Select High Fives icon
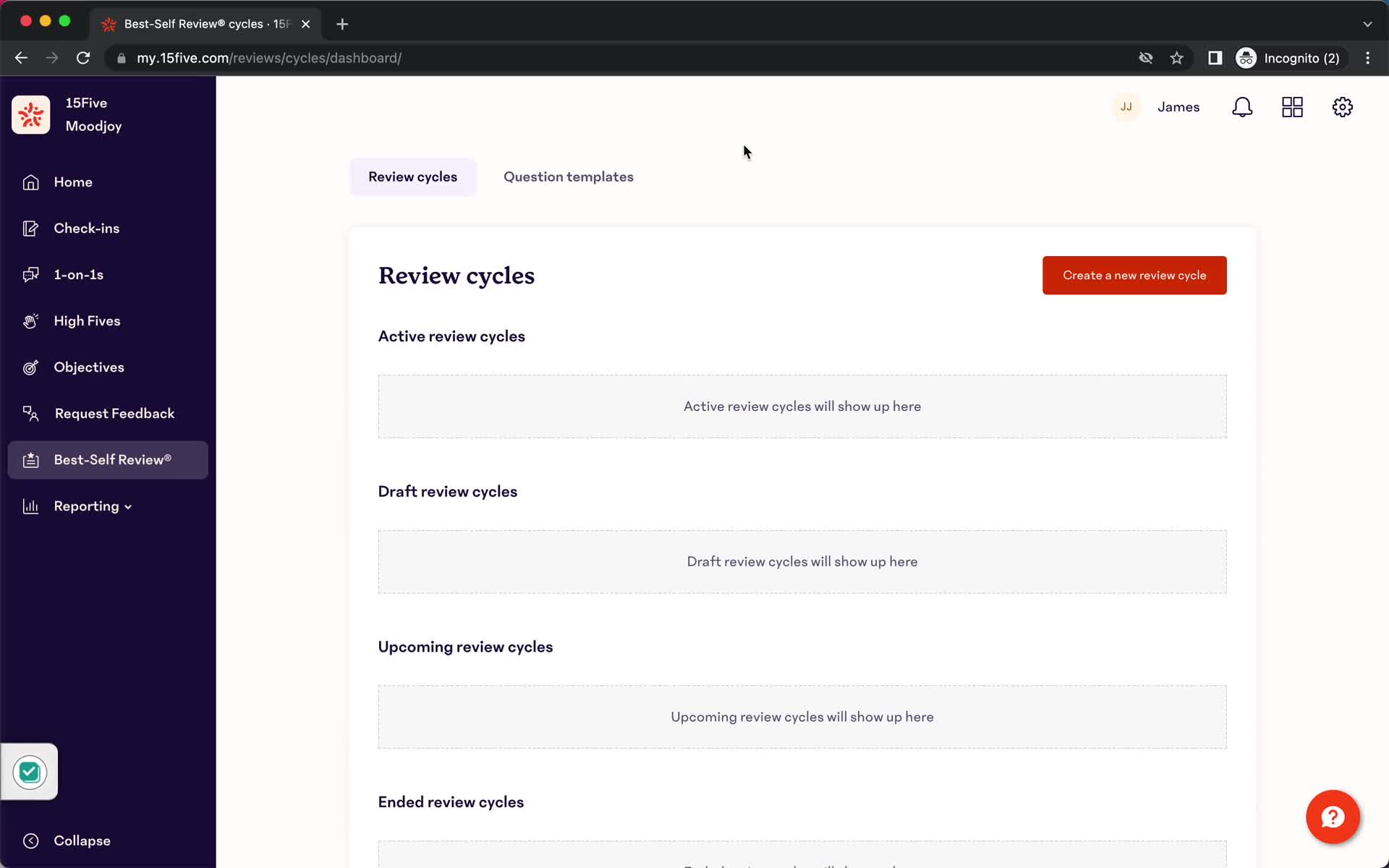Image resolution: width=1389 pixels, height=868 pixels. tap(30, 320)
